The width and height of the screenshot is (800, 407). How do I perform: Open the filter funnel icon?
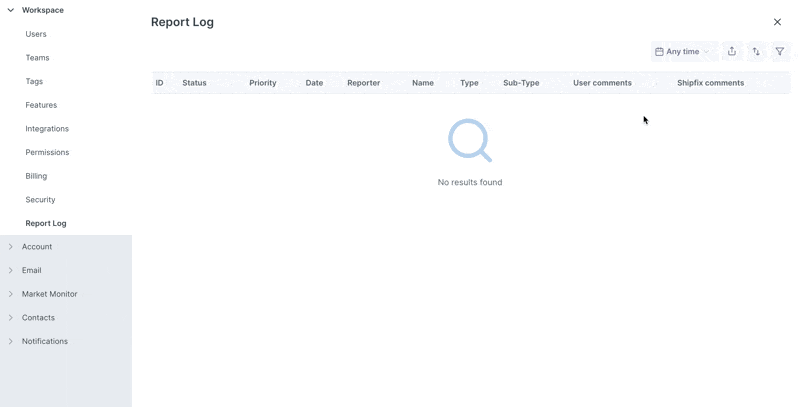(780, 52)
